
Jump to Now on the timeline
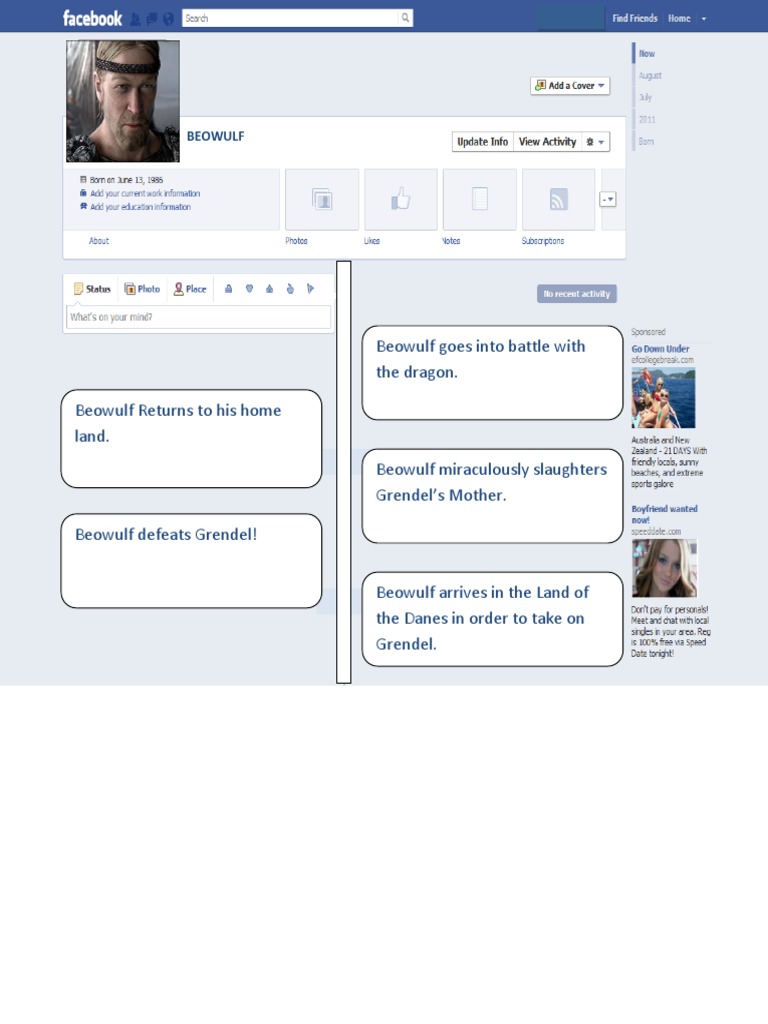click(x=647, y=54)
